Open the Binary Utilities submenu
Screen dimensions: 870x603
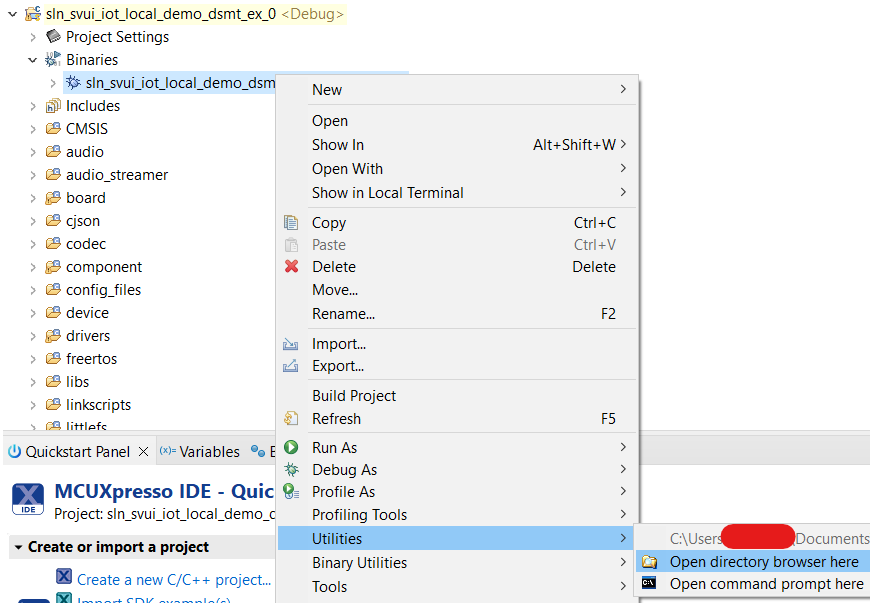point(359,562)
